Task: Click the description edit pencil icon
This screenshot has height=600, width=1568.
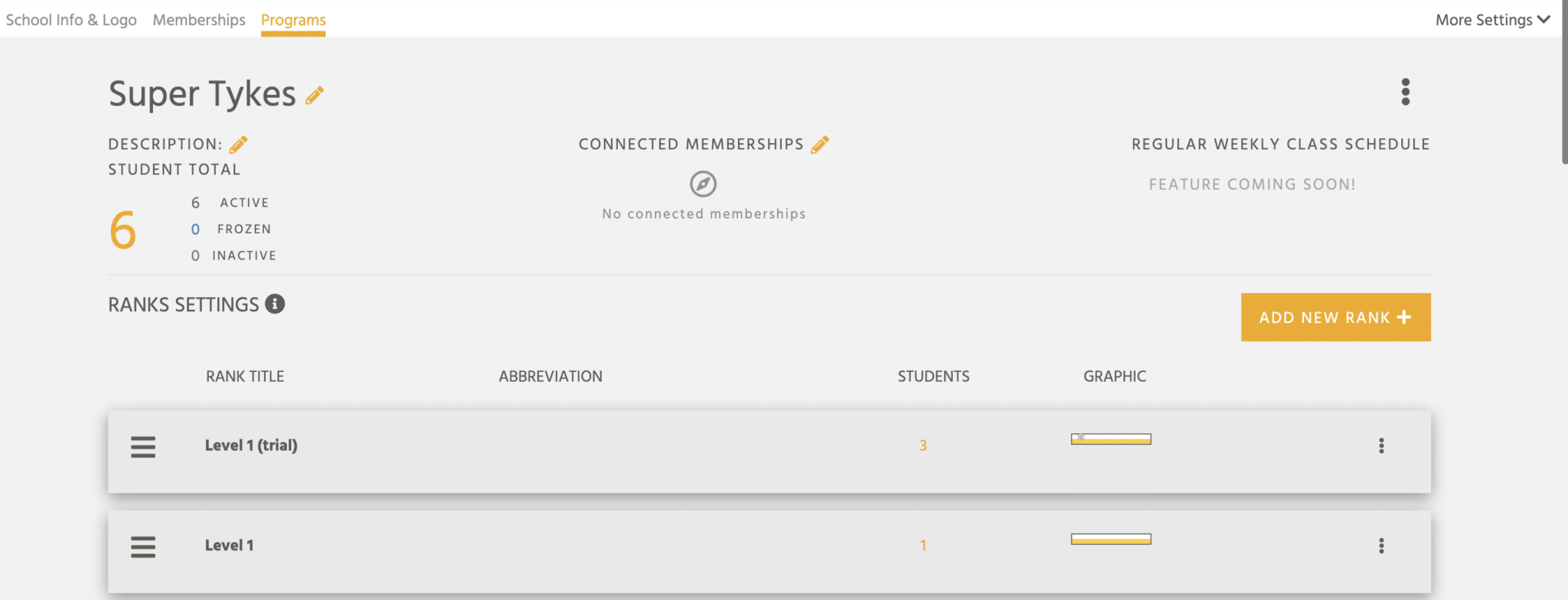Action: pyautogui.click(x=238, y=145)
